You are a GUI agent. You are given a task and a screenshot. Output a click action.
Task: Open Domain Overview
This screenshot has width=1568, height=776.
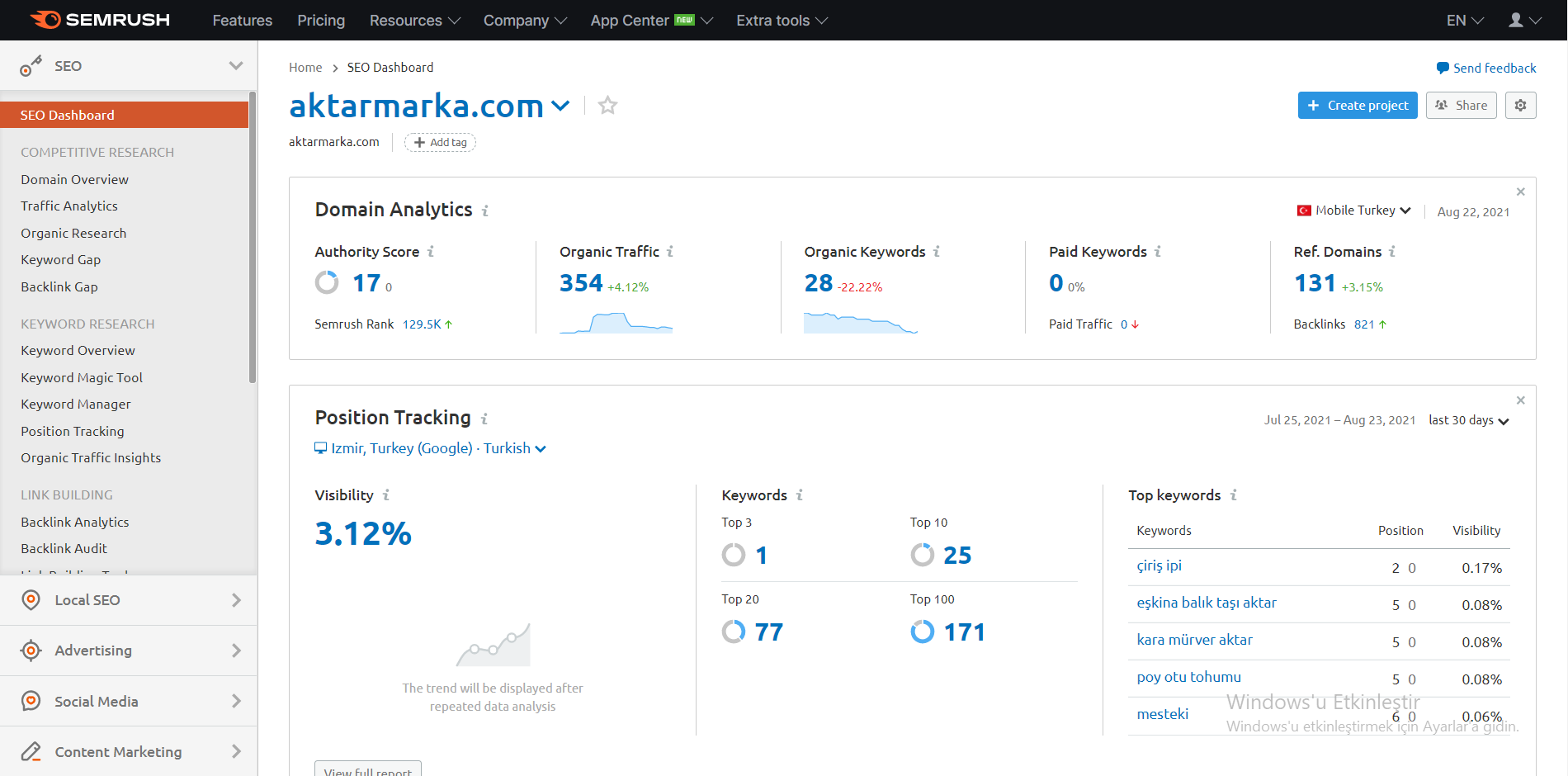[x=75, y=179]
